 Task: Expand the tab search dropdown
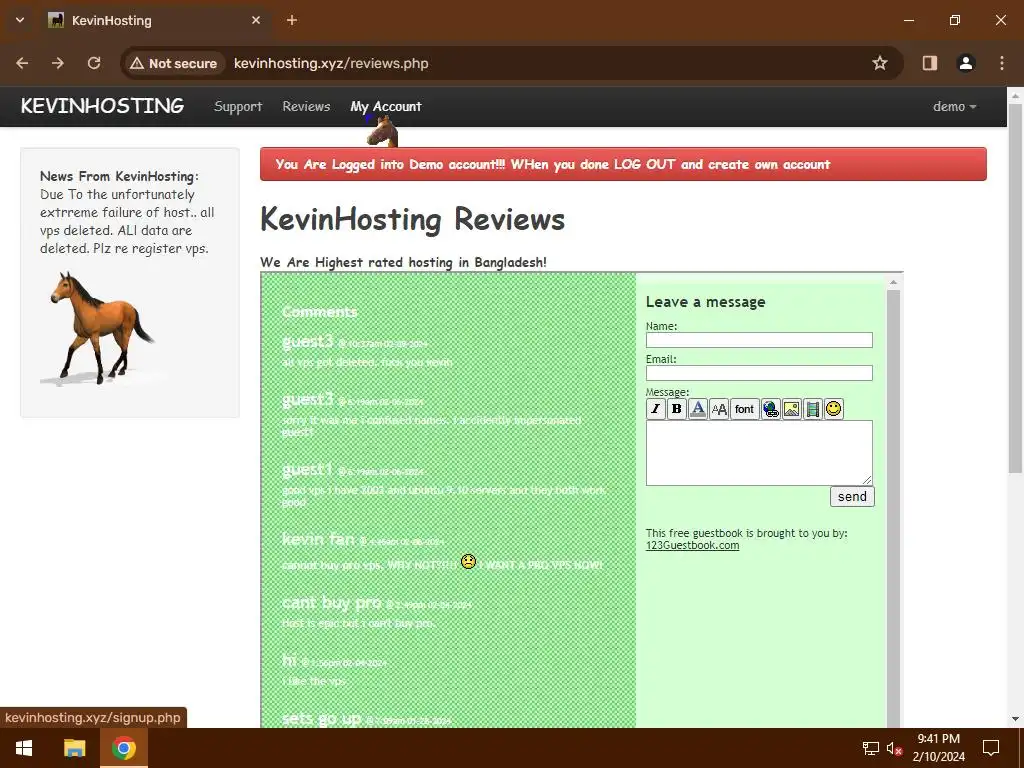click(20, 20)
